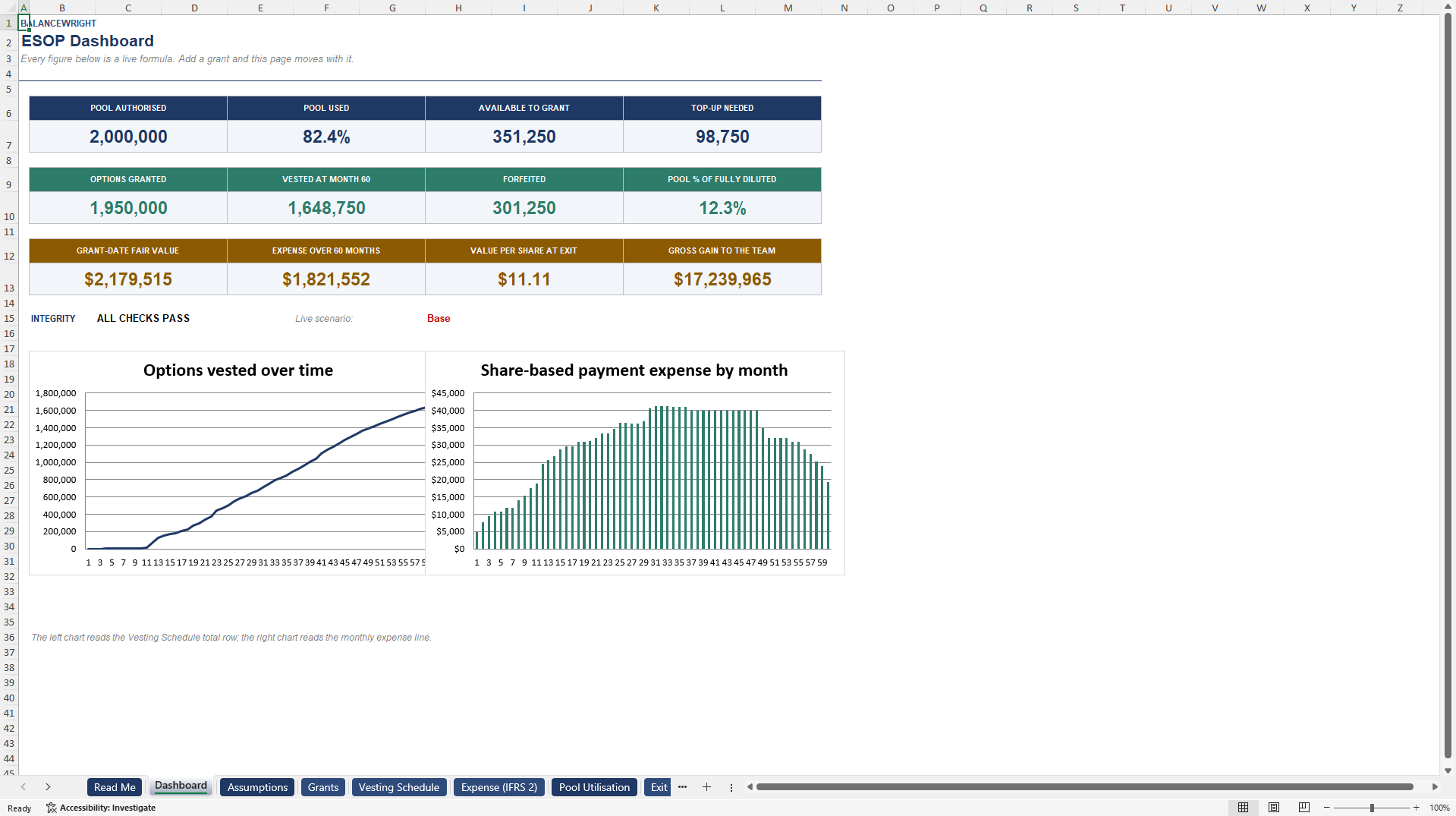
Task: Click the Select All corner button
Action: tap(8, 8)
